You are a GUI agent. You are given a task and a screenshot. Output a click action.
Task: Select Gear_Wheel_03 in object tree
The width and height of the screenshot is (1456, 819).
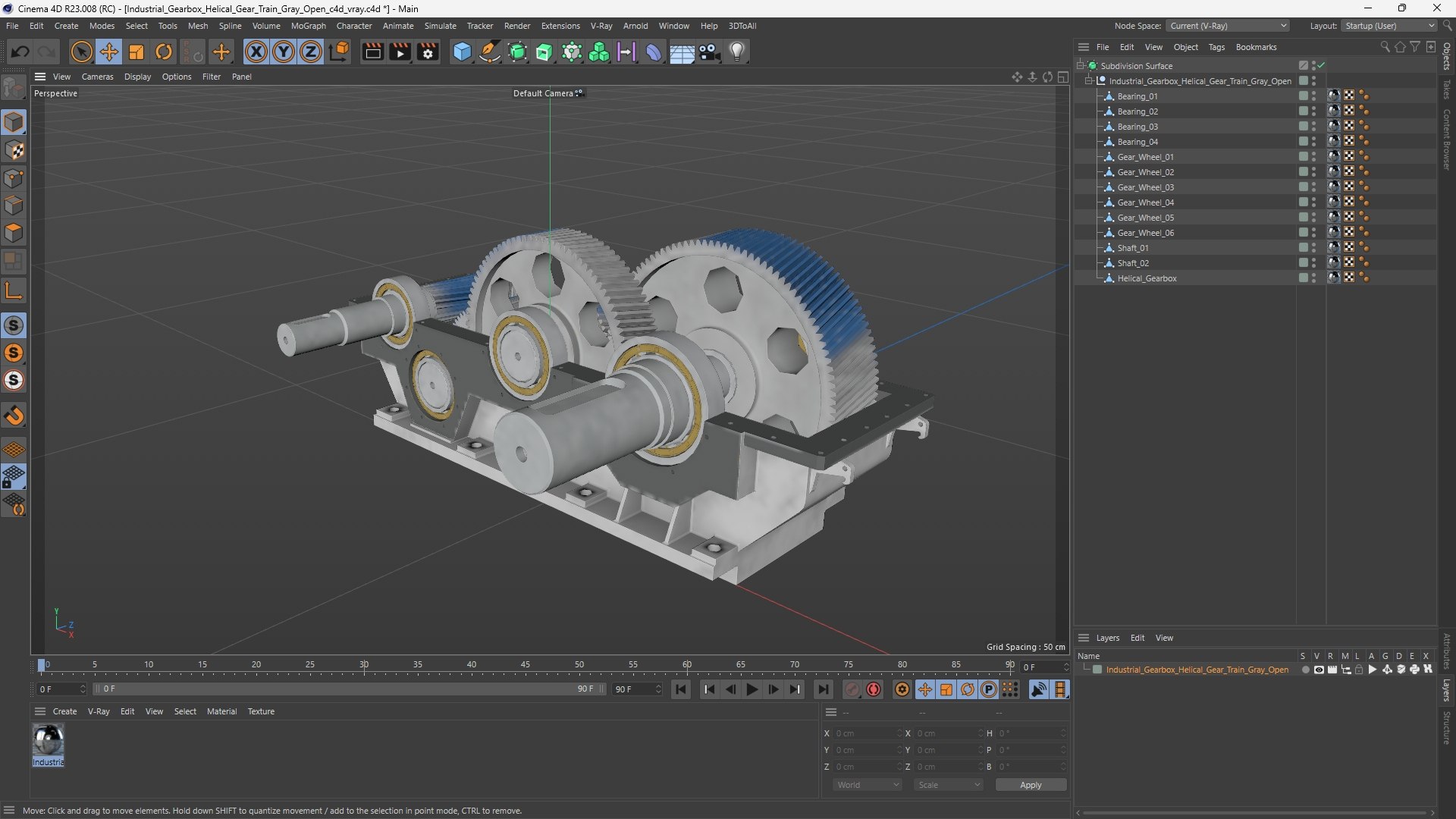click(1145, 187)
